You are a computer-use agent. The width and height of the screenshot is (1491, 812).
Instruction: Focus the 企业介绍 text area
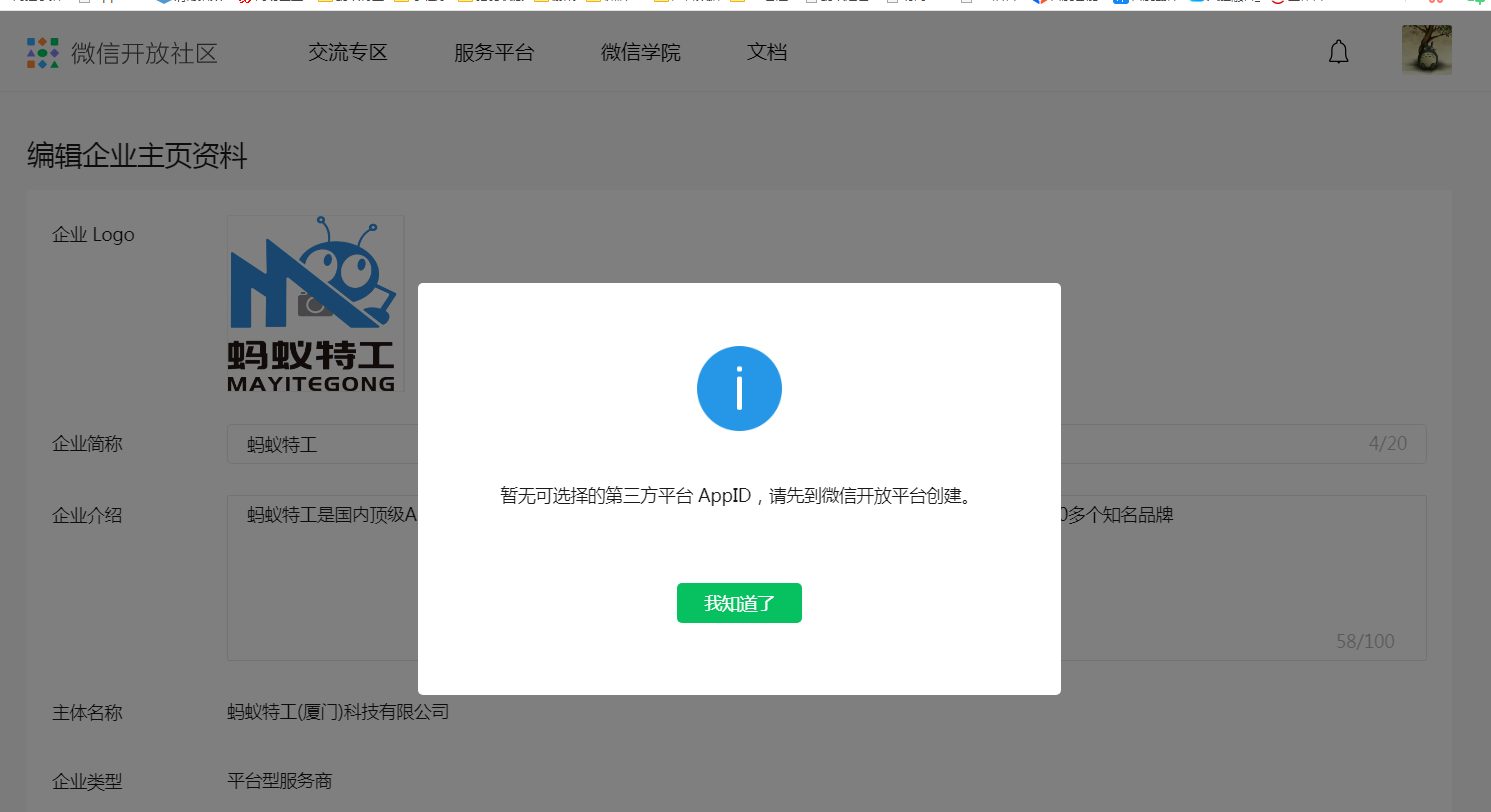[x=826, y=578]
